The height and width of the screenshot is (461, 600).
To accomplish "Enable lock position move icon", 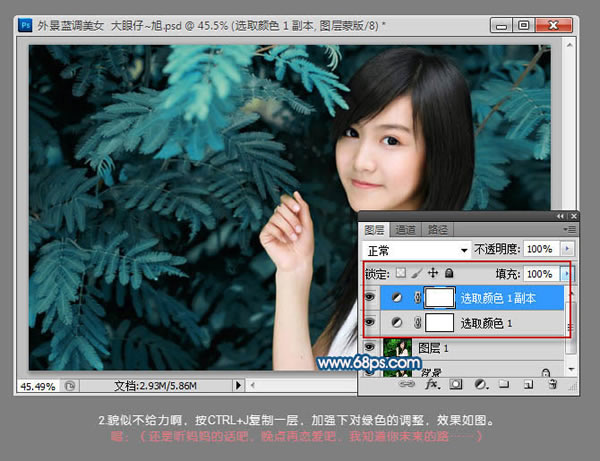I will coord(433,273).
